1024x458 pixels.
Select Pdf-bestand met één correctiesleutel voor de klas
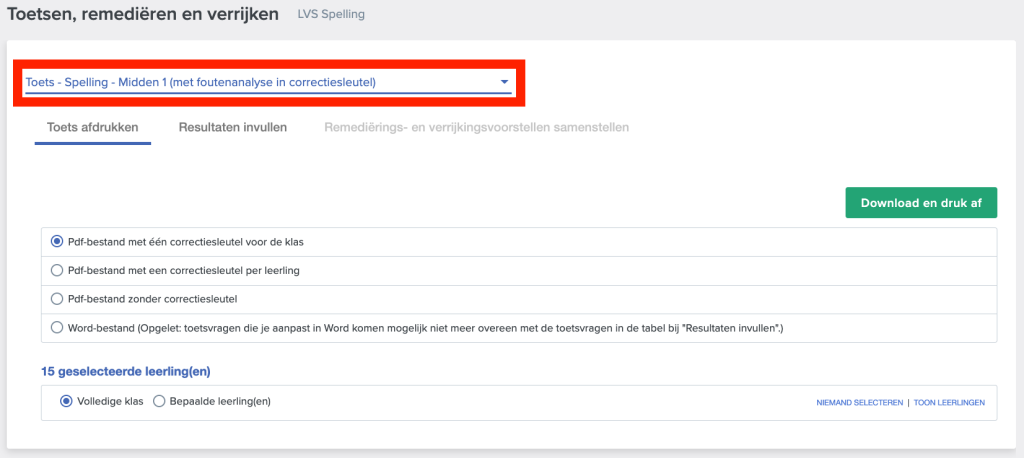coord(57,241)
